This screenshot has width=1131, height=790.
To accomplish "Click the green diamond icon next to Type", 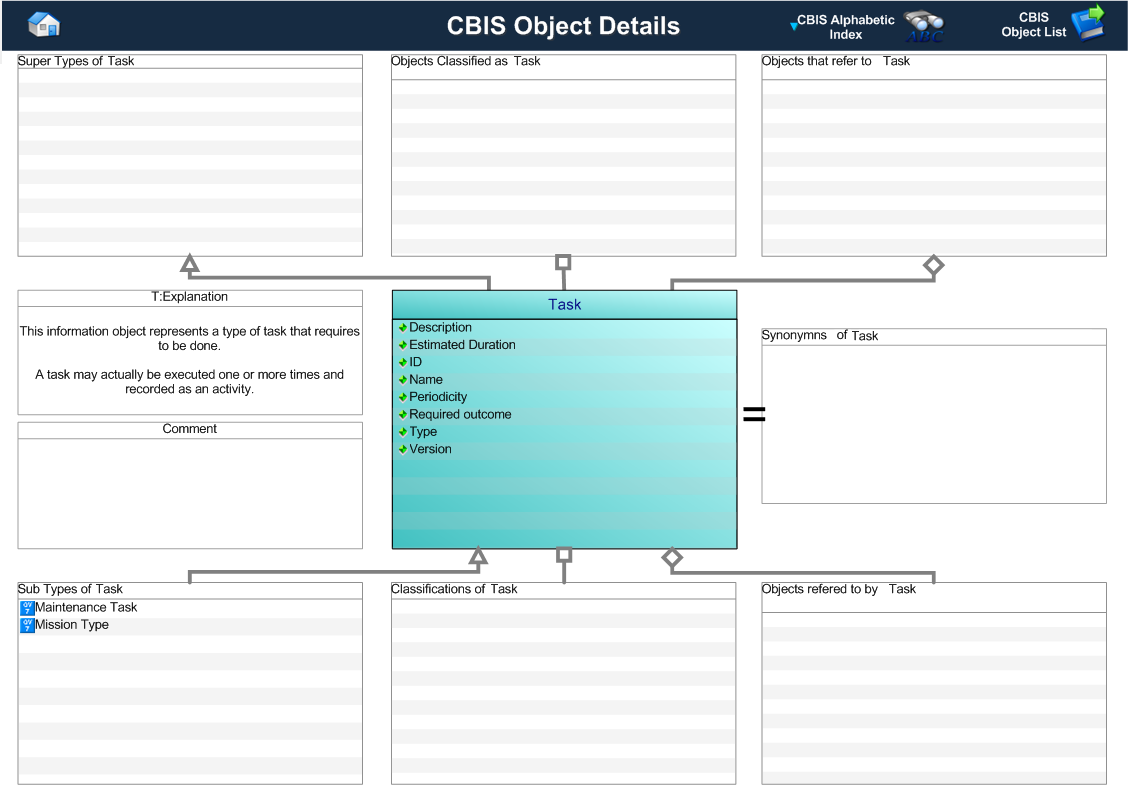I will coord(402,431).
